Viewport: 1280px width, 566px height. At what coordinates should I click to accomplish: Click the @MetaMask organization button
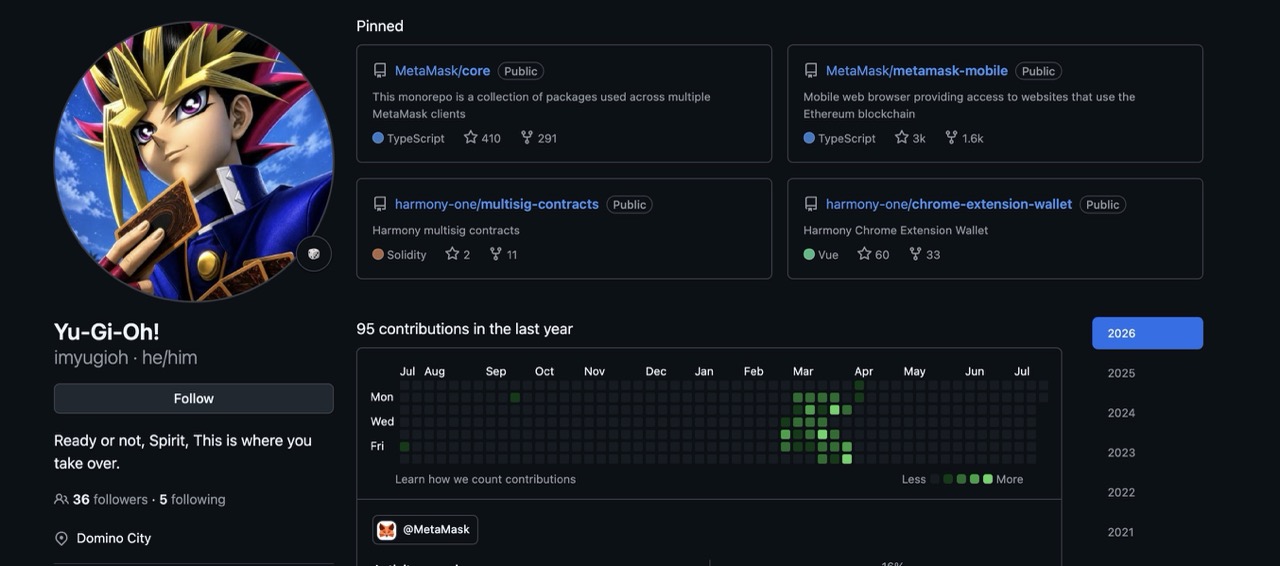coord(425,530)
